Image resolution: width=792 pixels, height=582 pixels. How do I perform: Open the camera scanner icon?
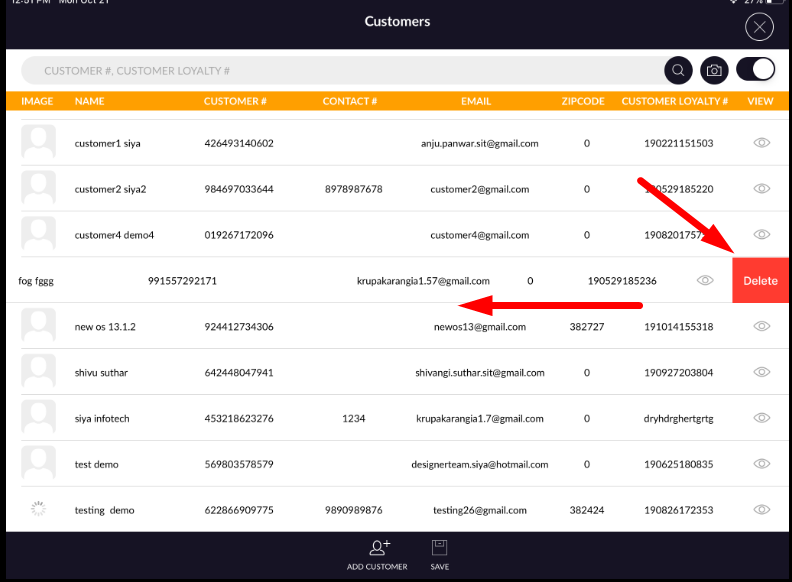pos(714,70)
